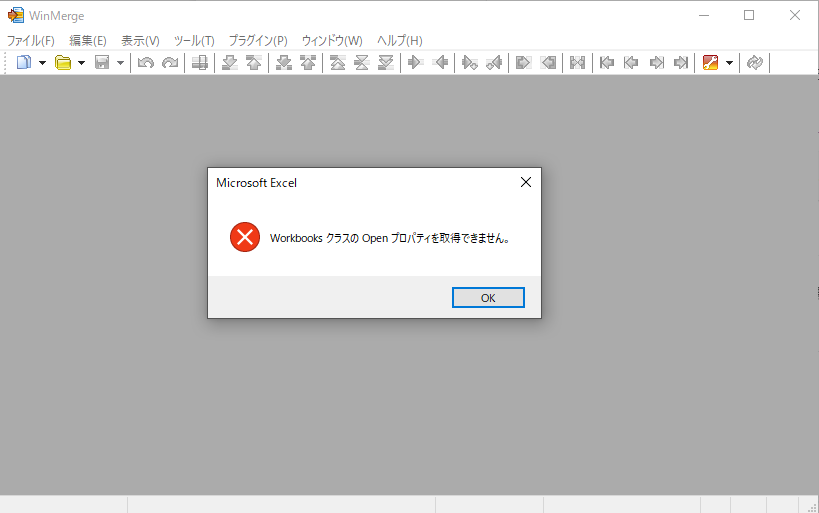Image resolution: width=819 pixels, height=513 pixels.
Task: Click the Select Line Difference icon
Action: click(200, 63)
